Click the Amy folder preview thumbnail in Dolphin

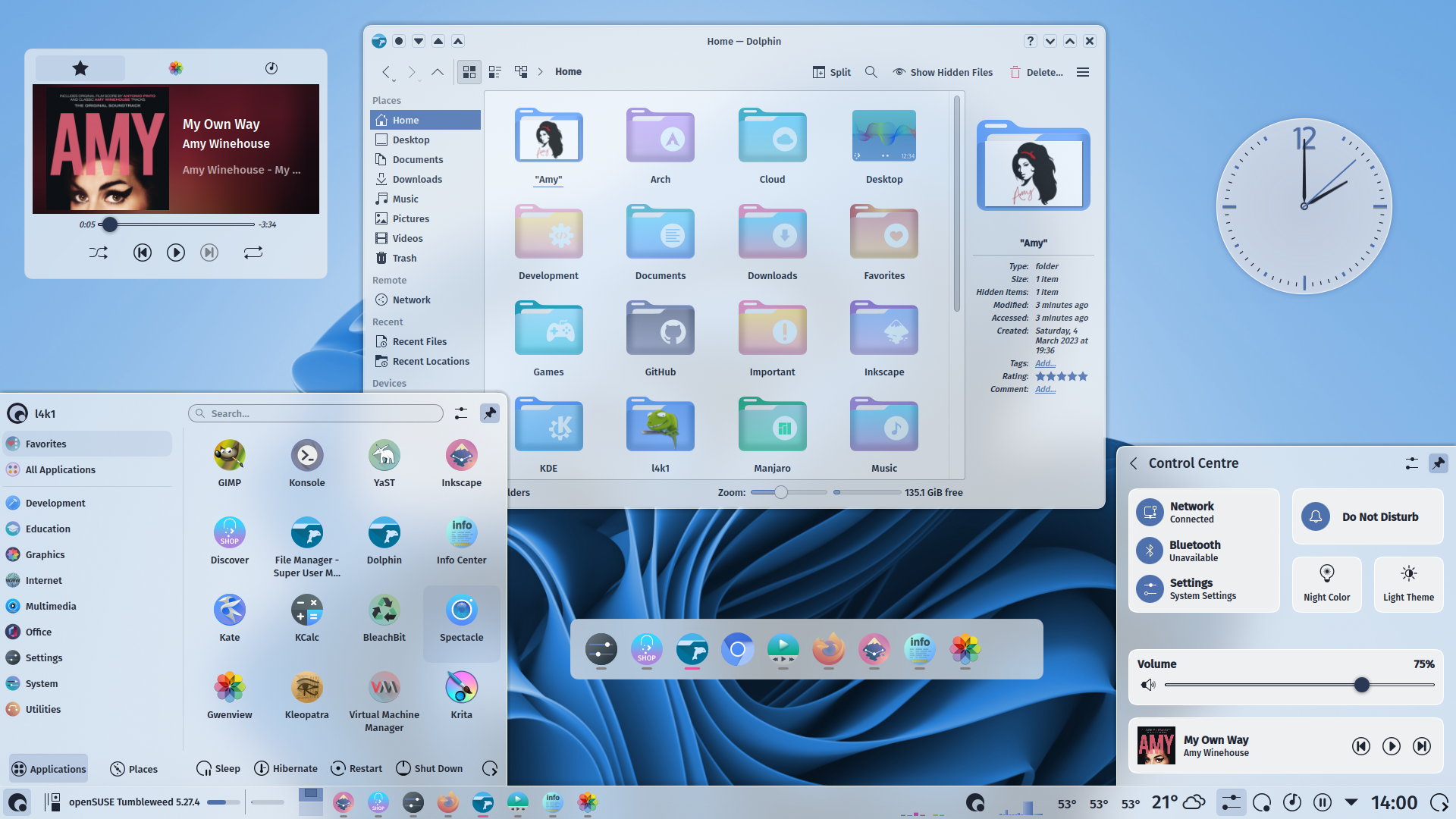pos(1034,165)
